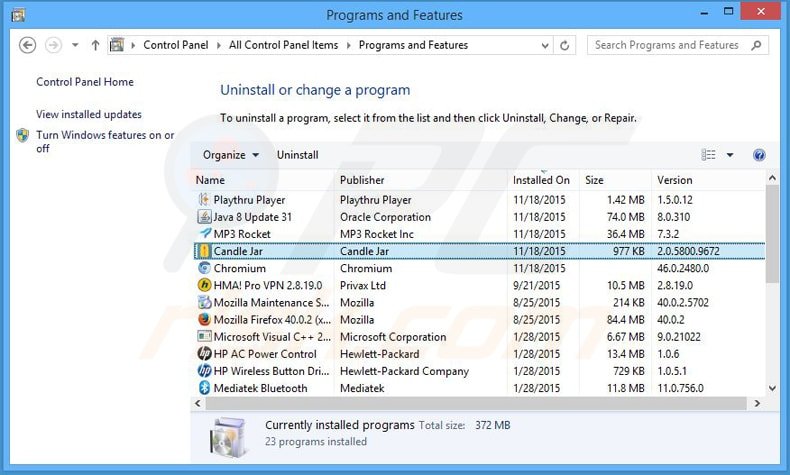
Task: Select the MP3 Rocket program icon
Action: [x=204, y=234]
